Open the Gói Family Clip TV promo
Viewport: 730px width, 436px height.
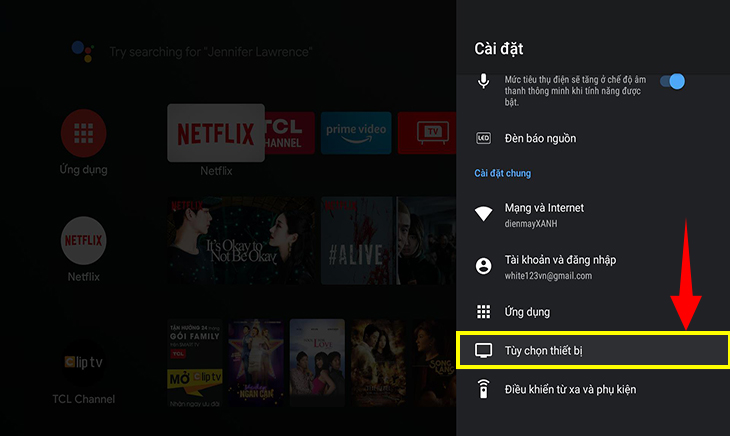(x=195, y=363)
